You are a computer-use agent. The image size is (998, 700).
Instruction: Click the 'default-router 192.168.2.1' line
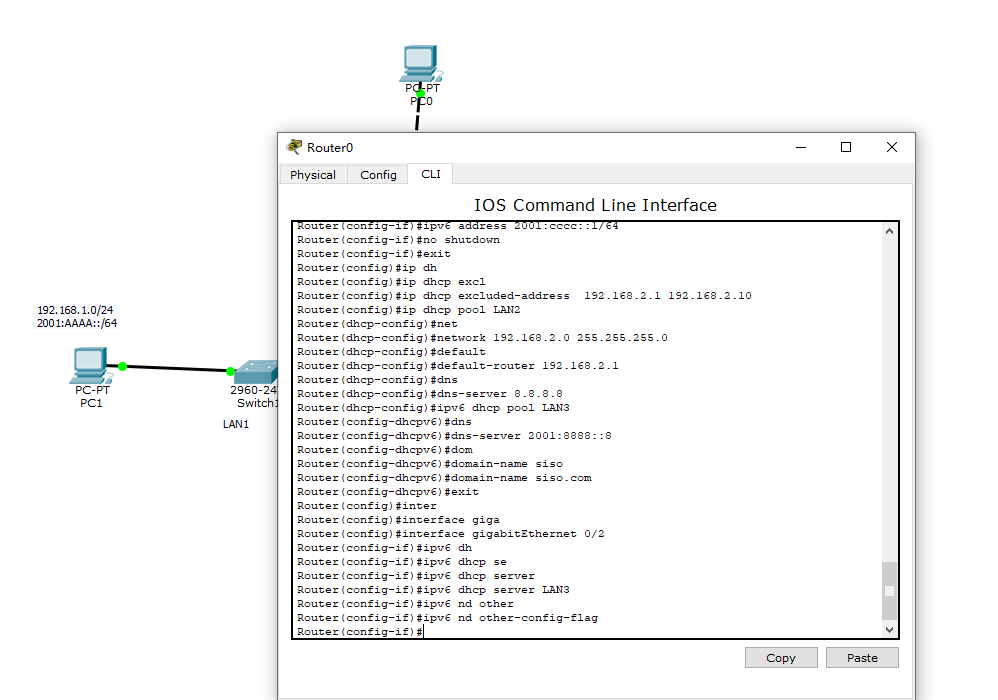point(458,365)
